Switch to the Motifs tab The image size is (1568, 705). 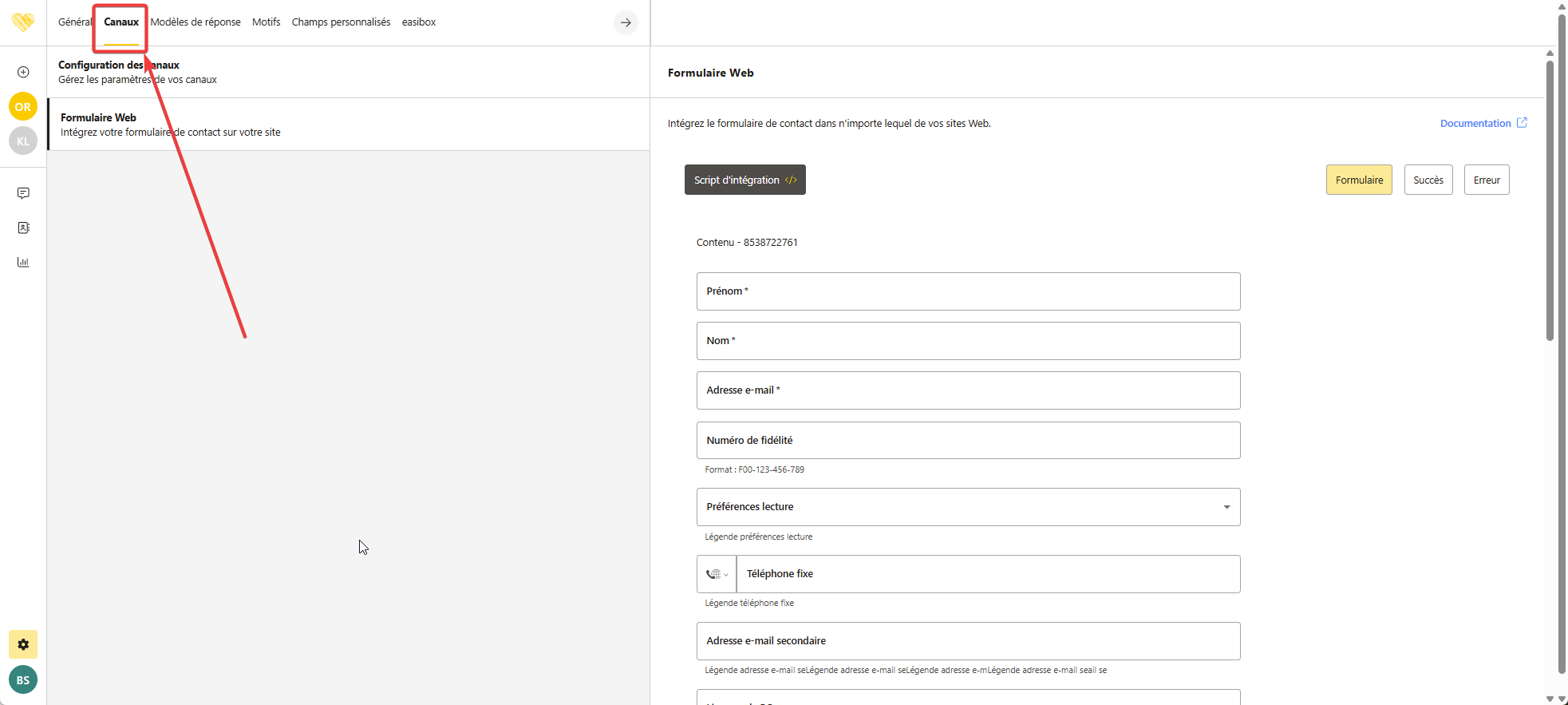tap(266, 22)
